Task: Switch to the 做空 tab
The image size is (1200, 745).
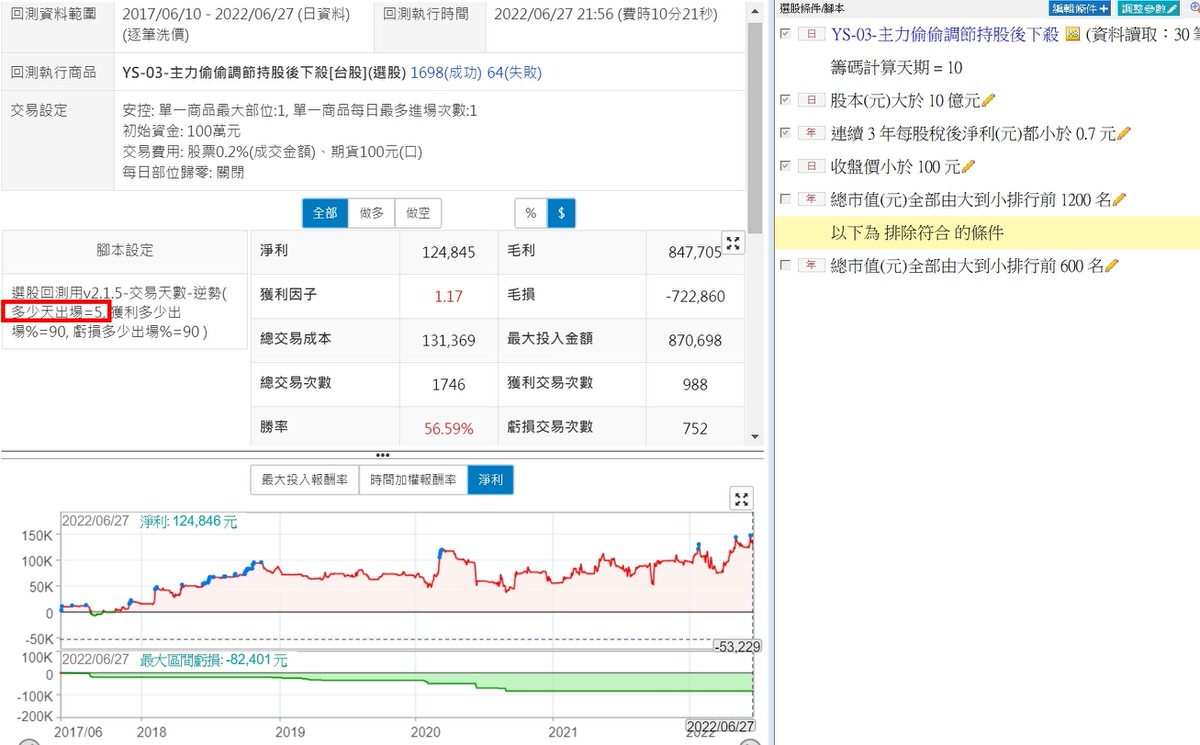Action: coord(418,213)
